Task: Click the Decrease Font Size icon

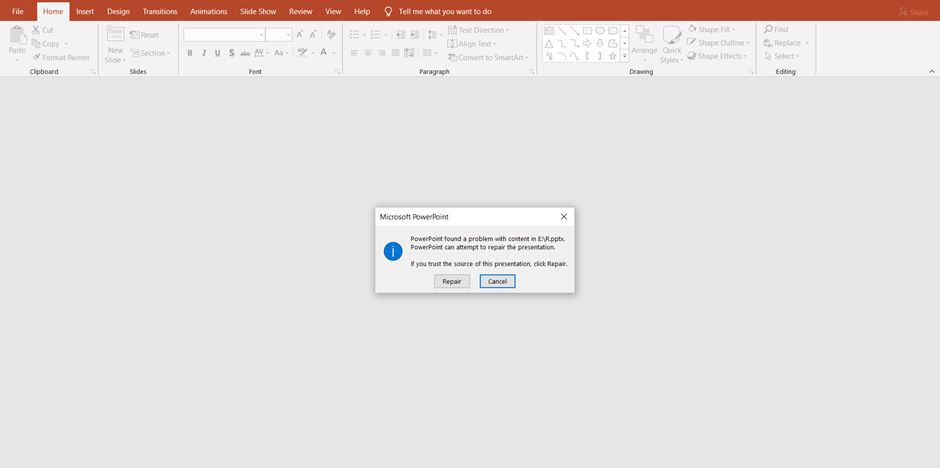Action: (x=313, y=35)
